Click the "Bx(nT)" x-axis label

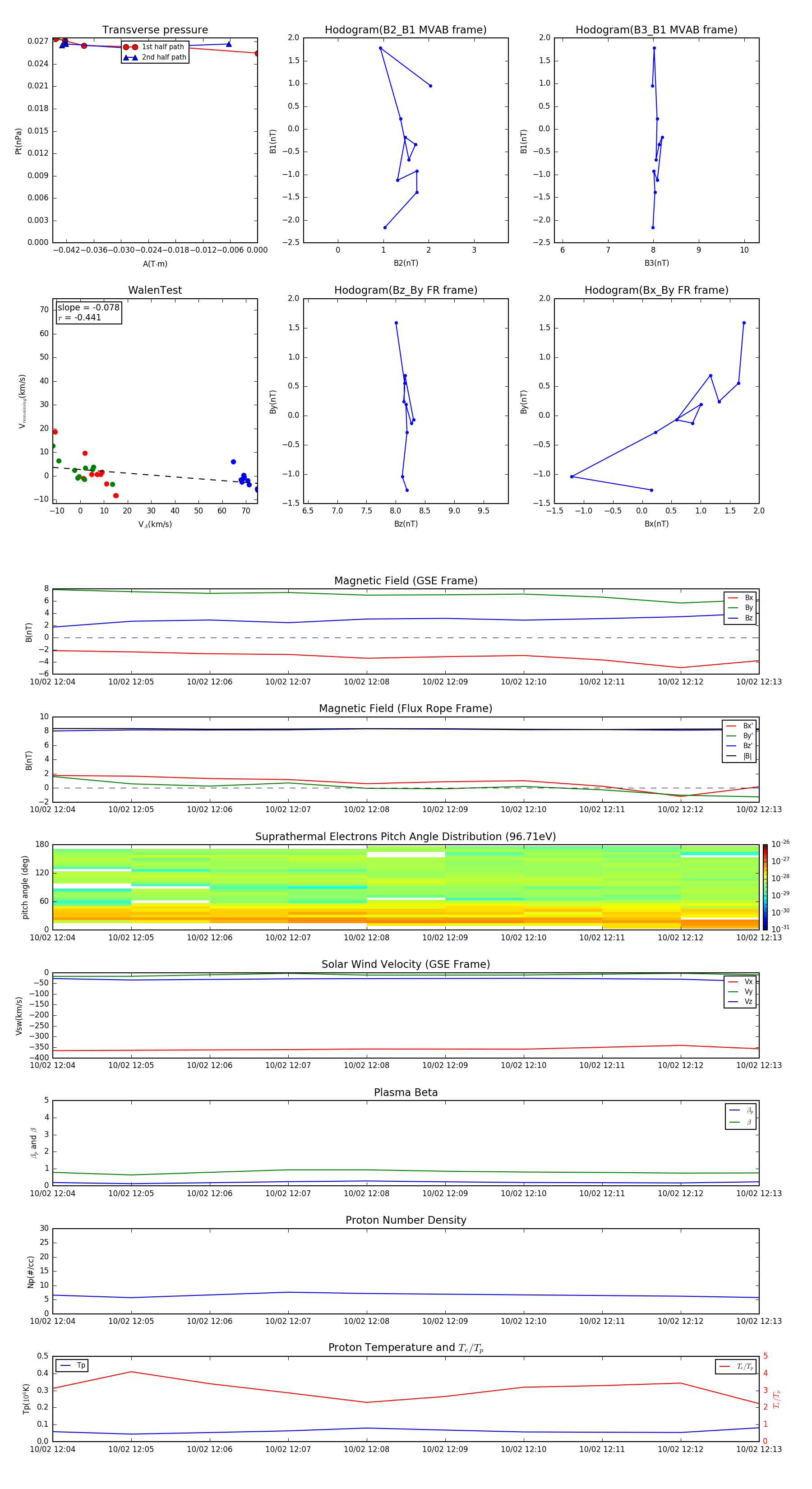pos(656,524)
